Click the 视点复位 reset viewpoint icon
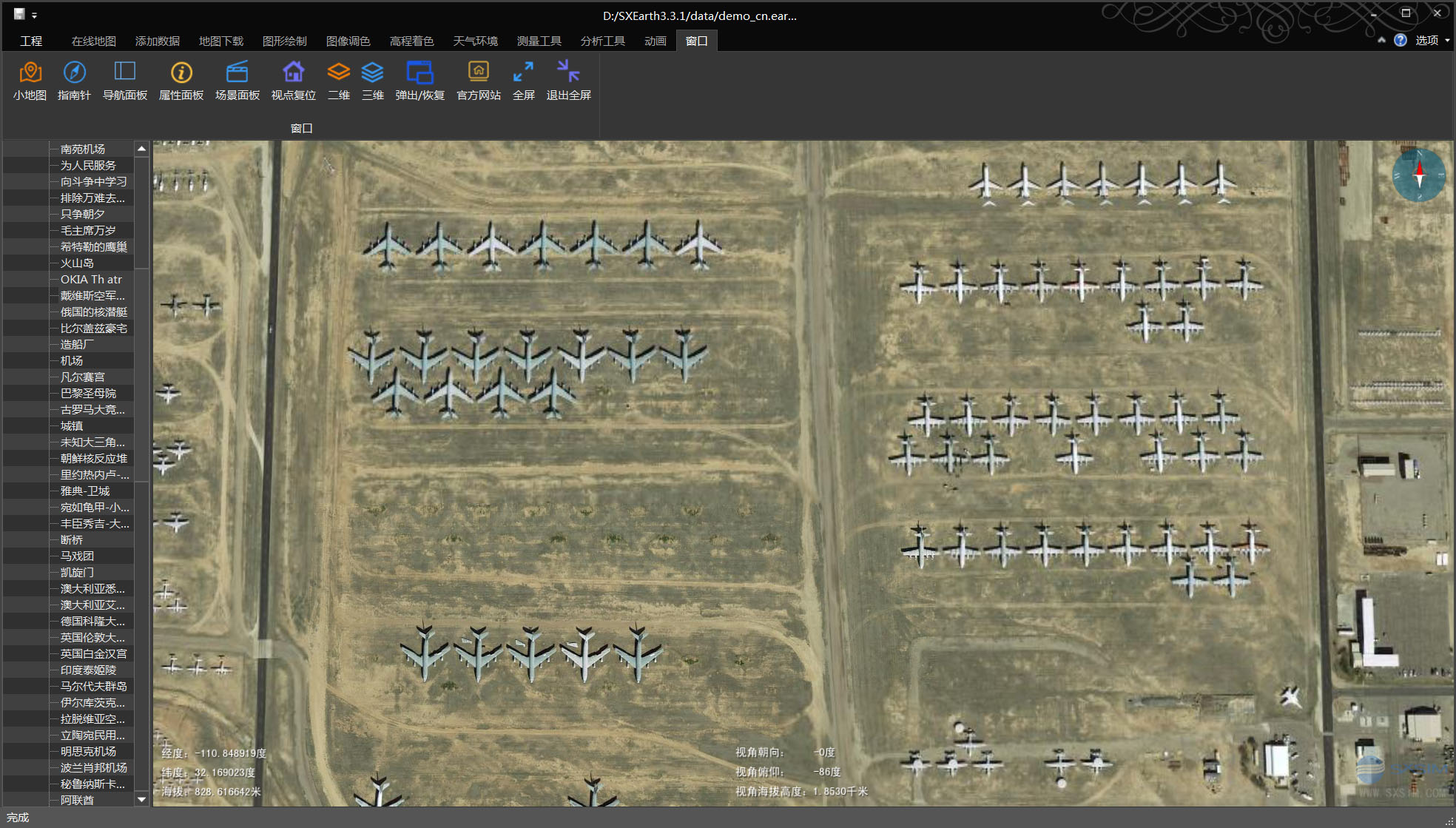The width and height of the screenshot is (1456, 828). click(293, 80)
